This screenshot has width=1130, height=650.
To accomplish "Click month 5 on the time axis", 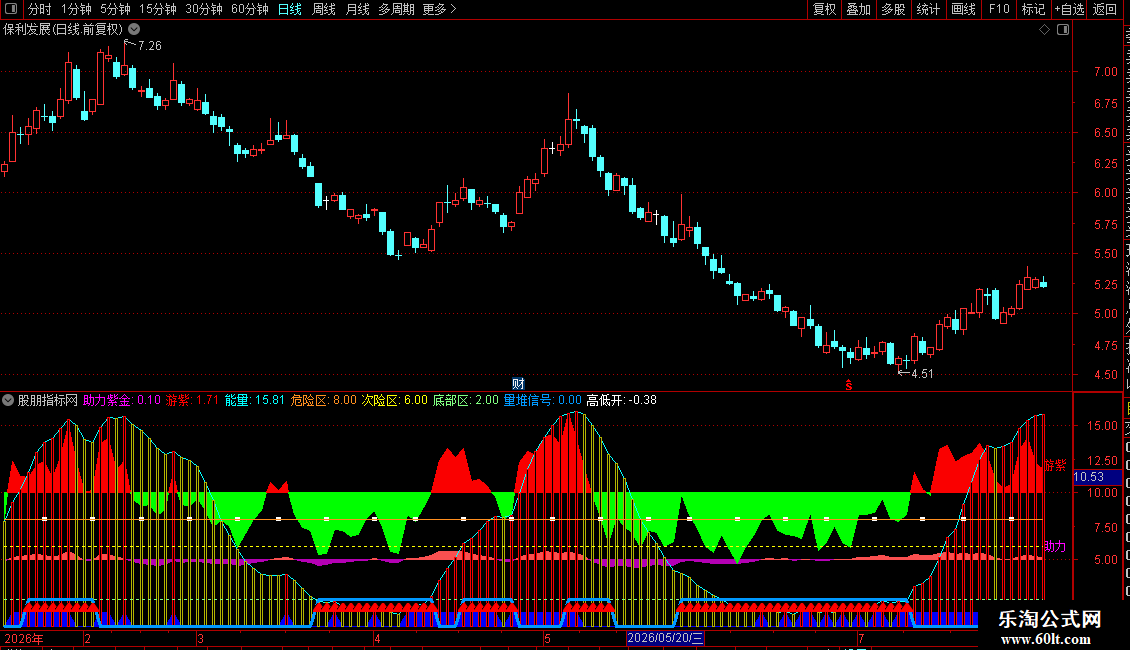I will tap(548, 638).
